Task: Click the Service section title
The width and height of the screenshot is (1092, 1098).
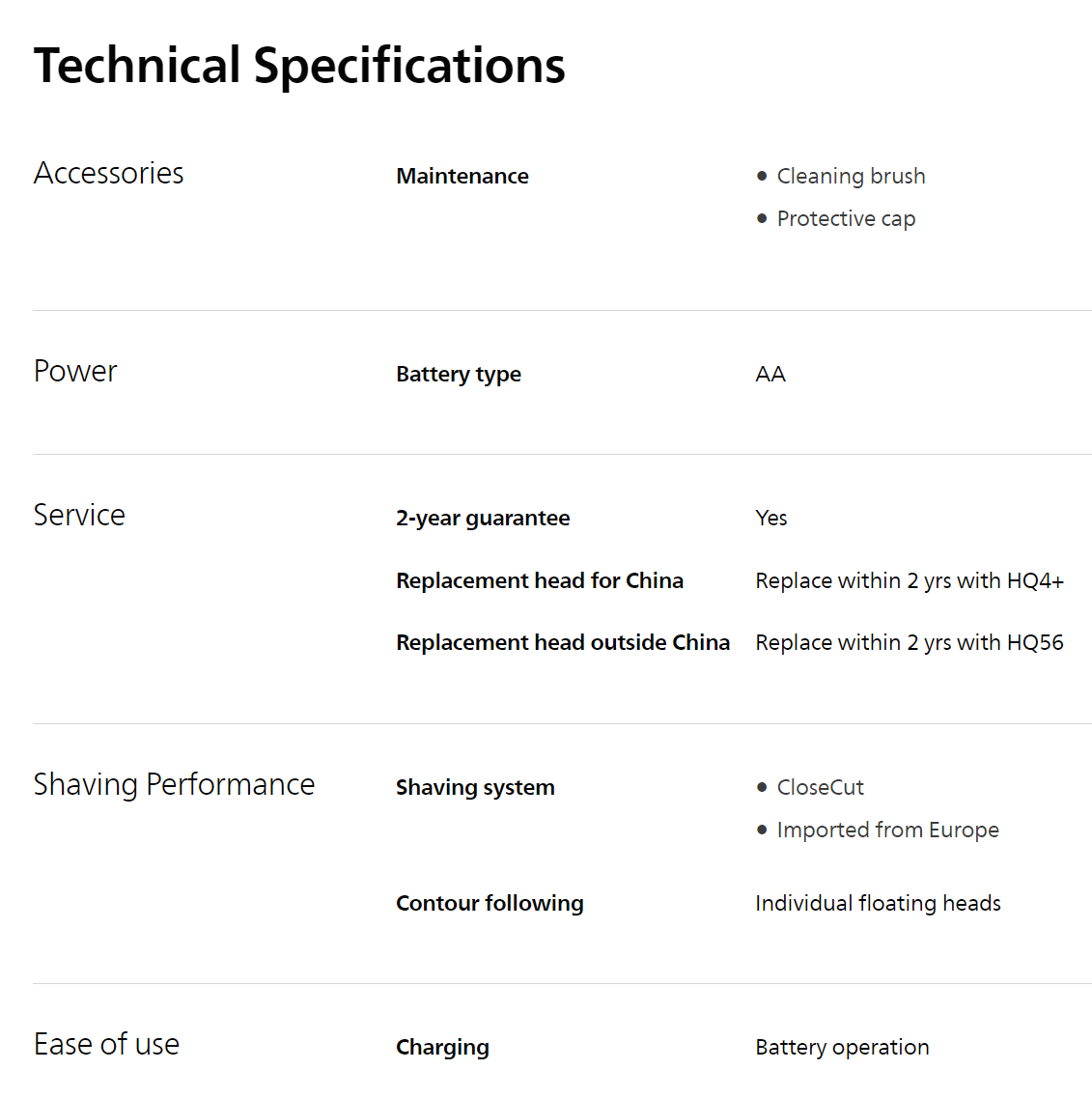Action: [x=79, y=515]
